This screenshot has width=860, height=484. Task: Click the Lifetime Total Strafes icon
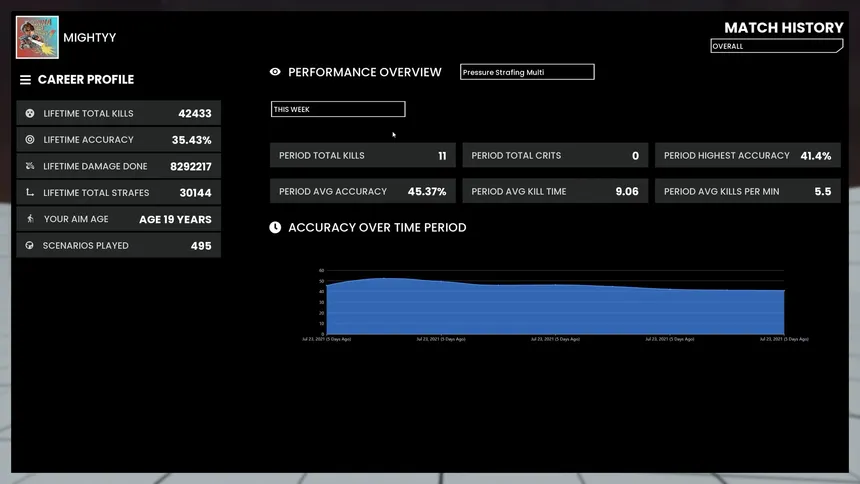[x=30, y=192]
